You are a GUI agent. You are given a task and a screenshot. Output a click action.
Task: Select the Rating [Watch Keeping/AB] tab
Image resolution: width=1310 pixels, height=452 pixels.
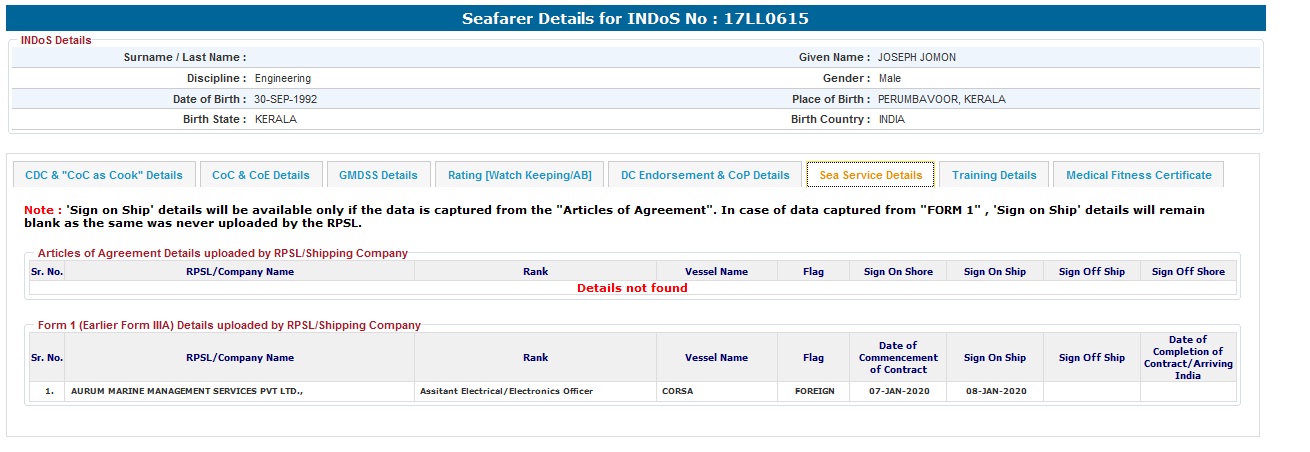[x=519, y=175]
